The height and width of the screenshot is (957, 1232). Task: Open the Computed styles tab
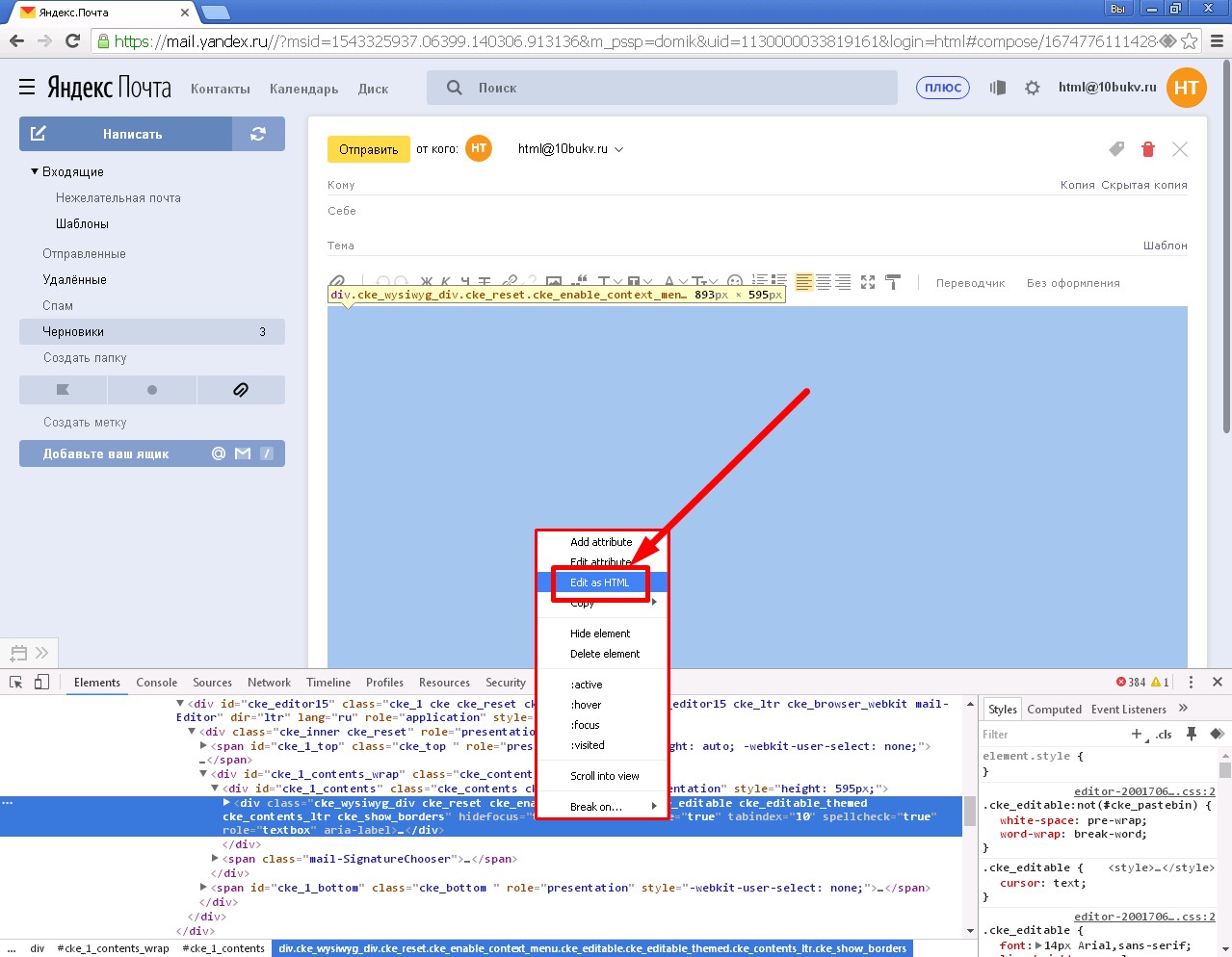(1055, 710)
